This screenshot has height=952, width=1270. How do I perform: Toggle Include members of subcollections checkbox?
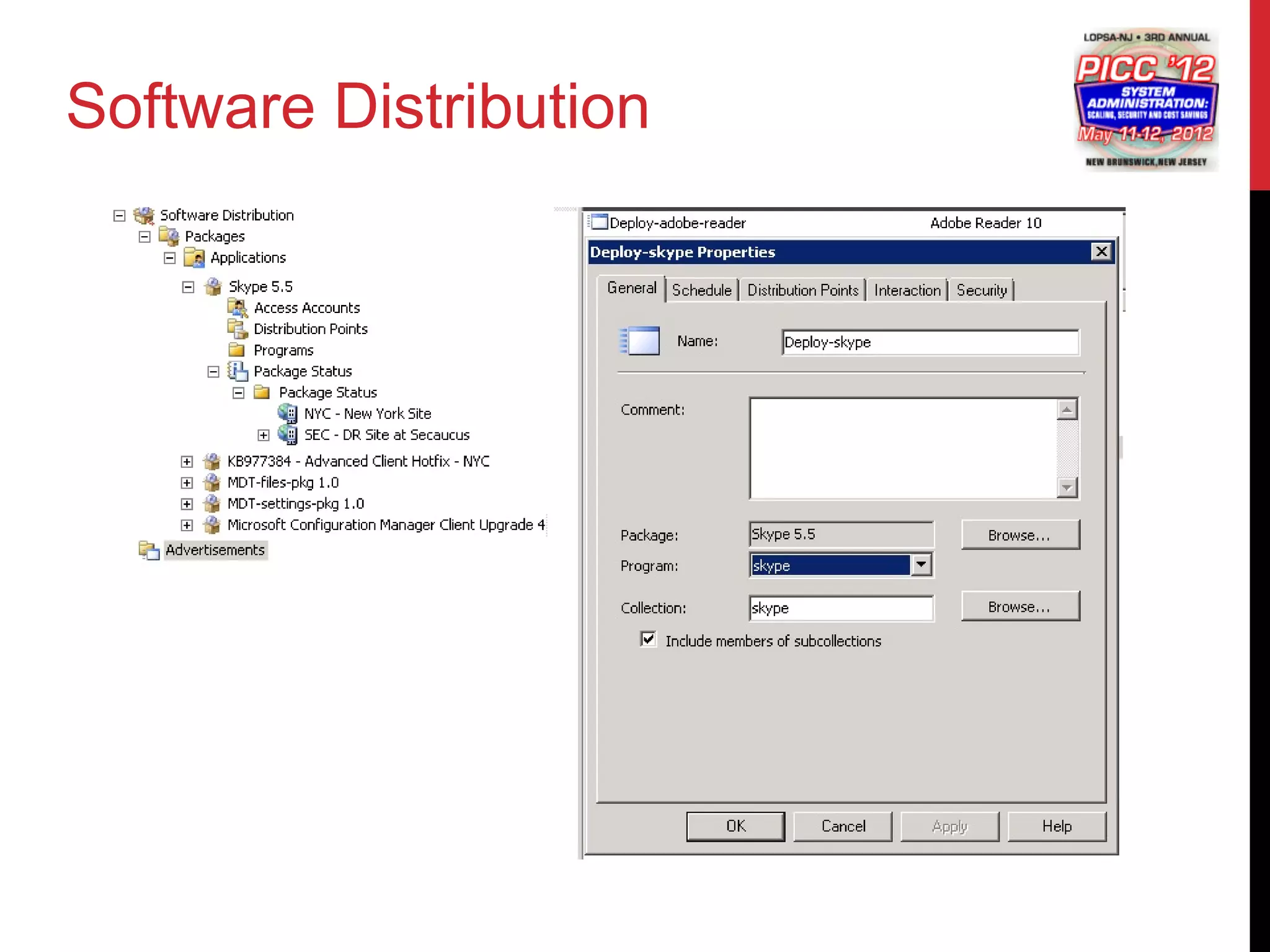[x=648, y=639]
